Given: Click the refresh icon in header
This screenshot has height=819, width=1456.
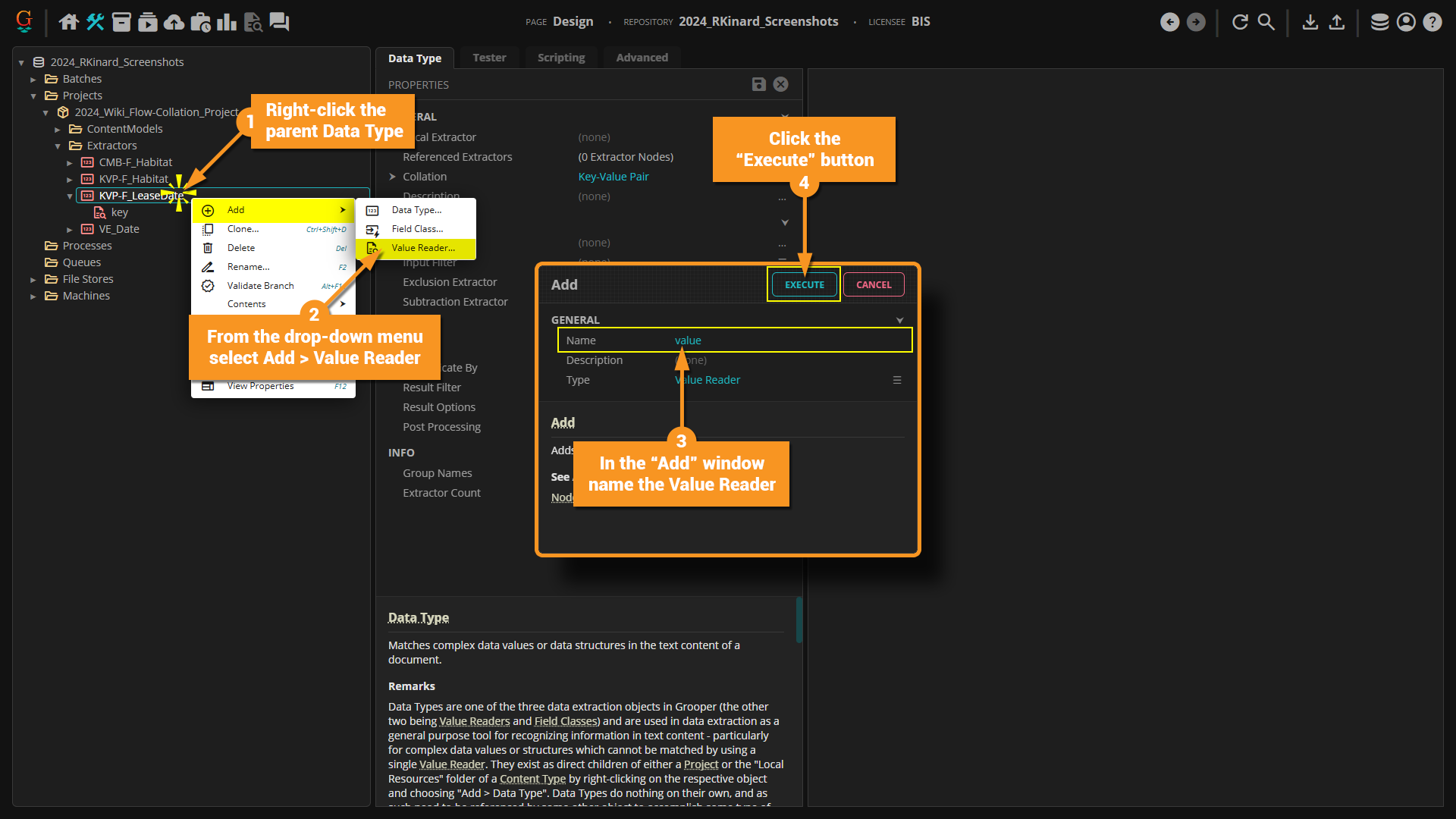Looking at the screenshot, I should (x=1240, y=22).
